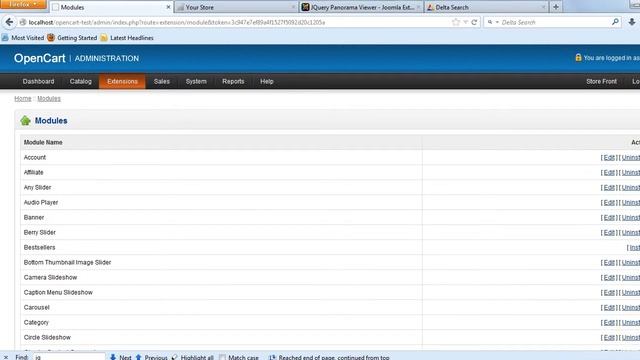Open the Extensions menu

tap(122, 81)
